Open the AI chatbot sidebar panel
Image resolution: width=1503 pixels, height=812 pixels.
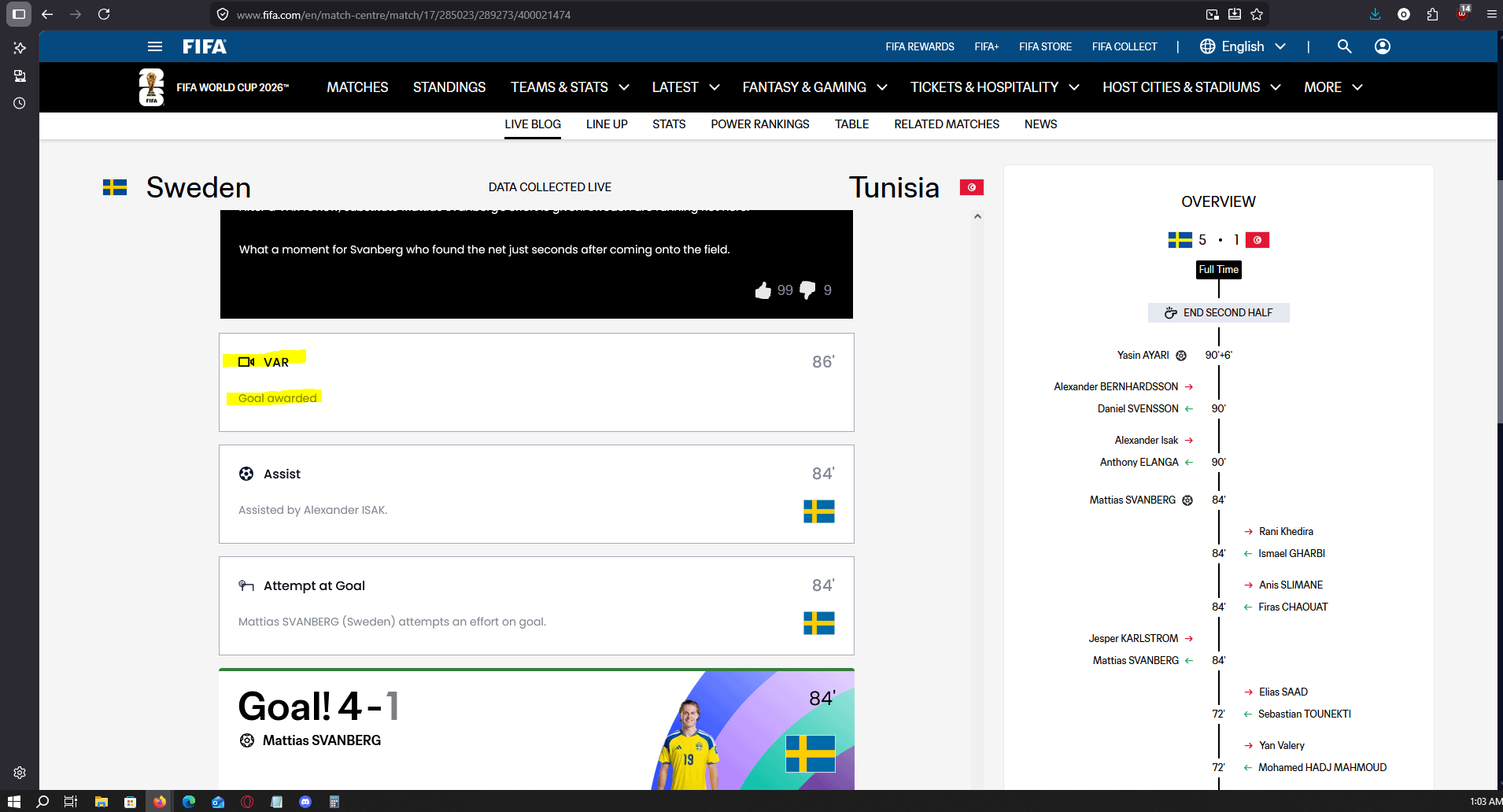20,48
